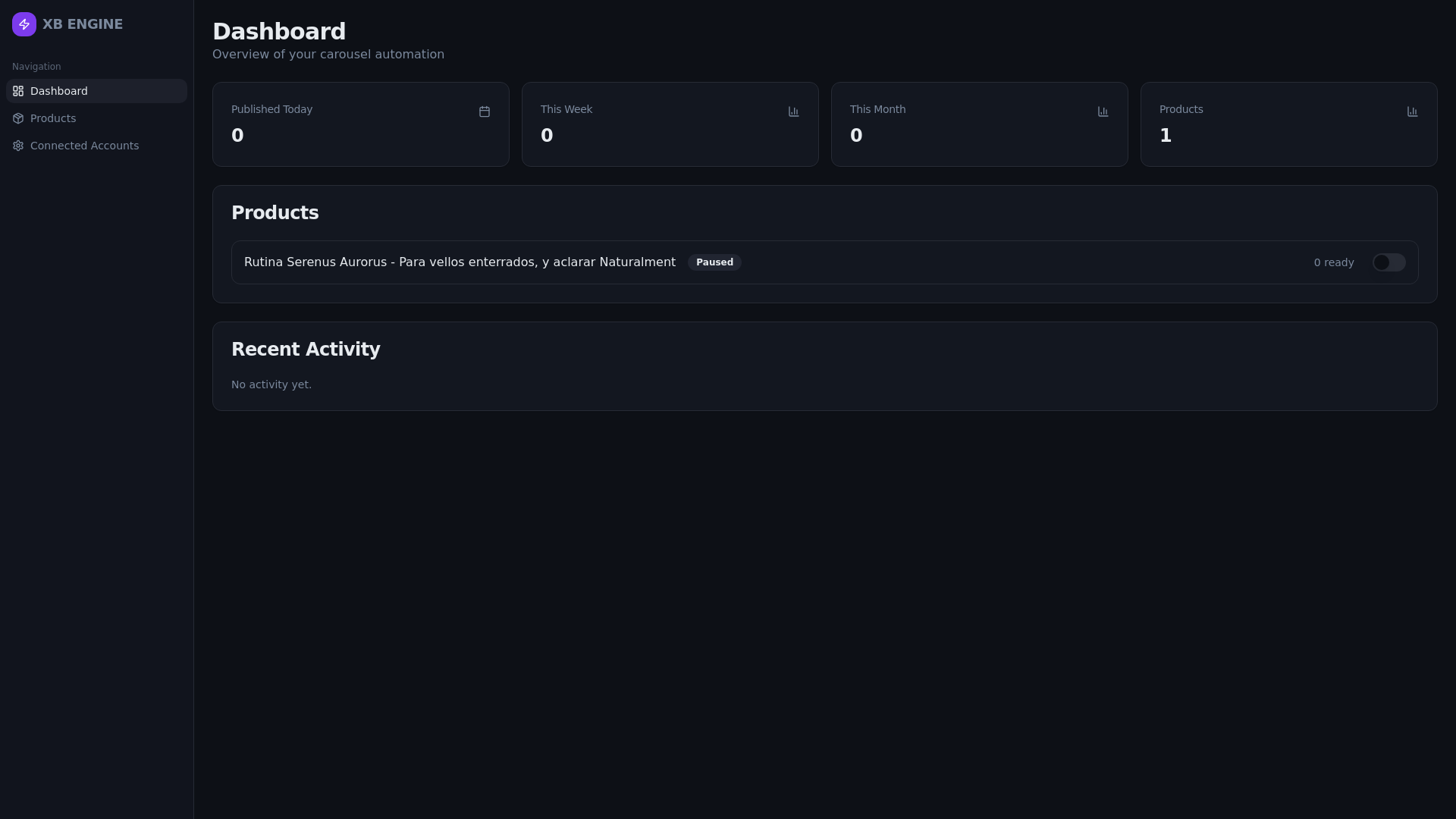Image resolution: width=1456 pixels, height=819 pixels.
Task: Click the calendar icon on Published Today card
Action: (x=485, y=111)
